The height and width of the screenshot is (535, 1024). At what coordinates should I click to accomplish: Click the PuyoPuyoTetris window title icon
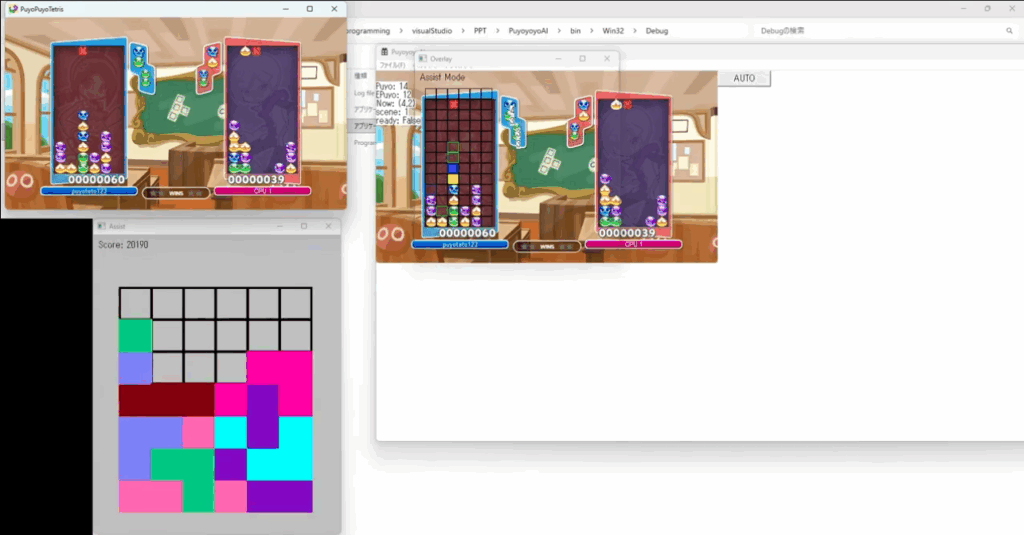(12, 8)
